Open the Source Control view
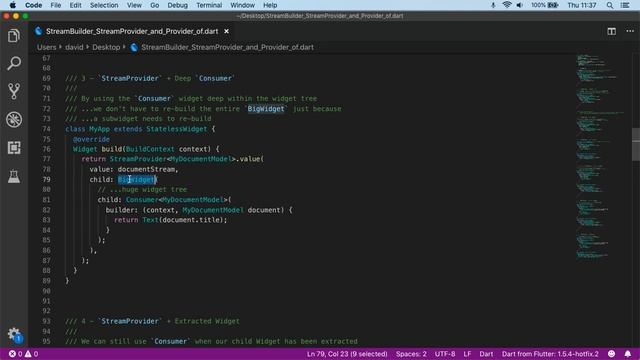The height and width of the screenshot is (360, 640). coord(14,91)
